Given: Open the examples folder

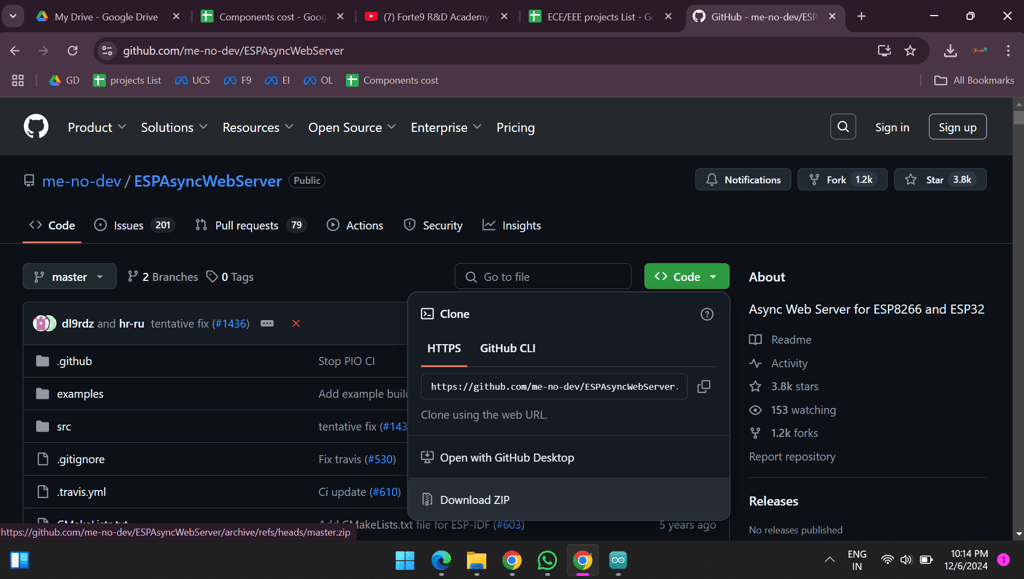Looking at the screenshot, I should click(x=80, y=394).
